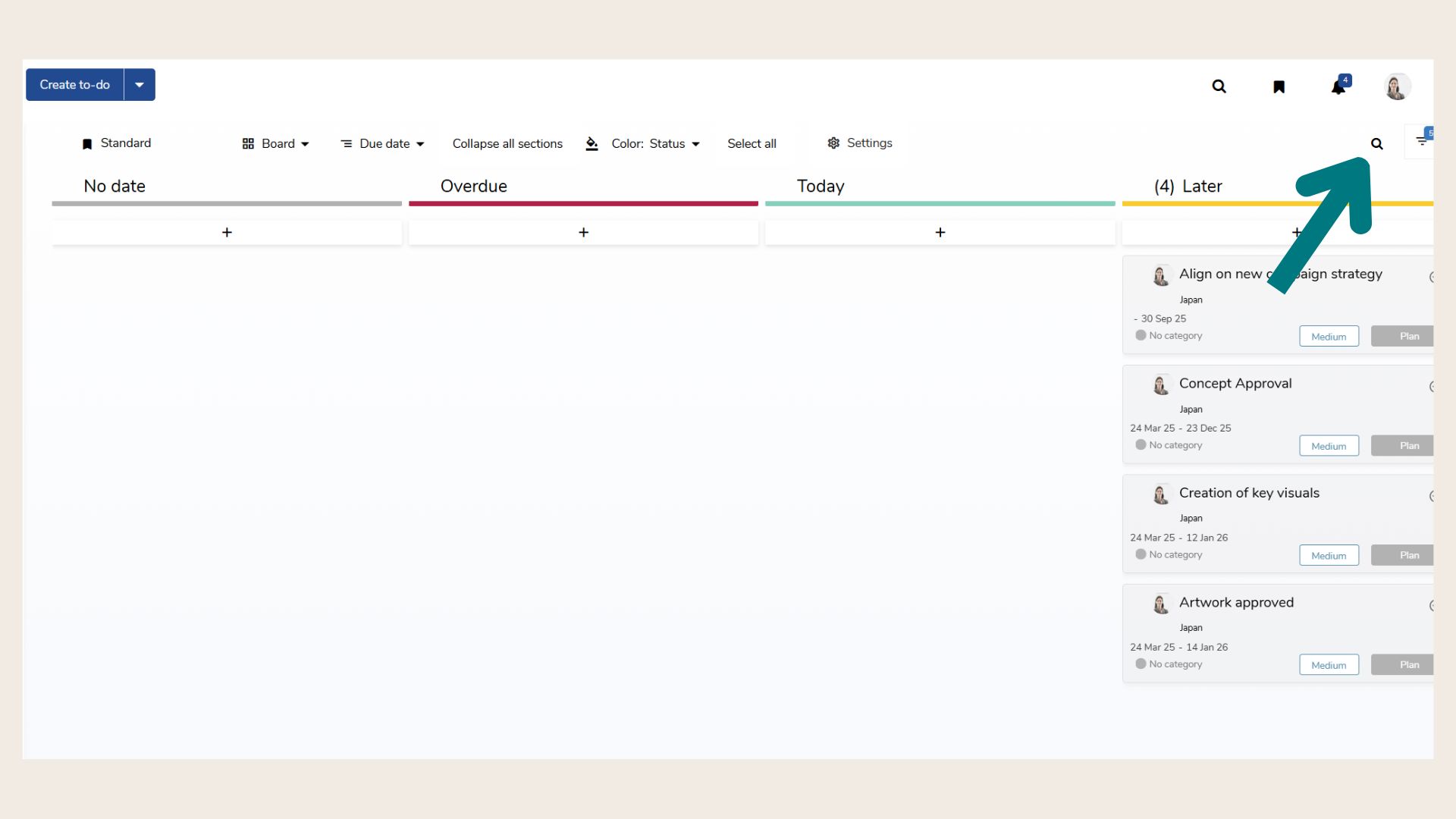Click the Color paint bucket icon
Viewport: 1456px width, 819px height.
[592, 143]
